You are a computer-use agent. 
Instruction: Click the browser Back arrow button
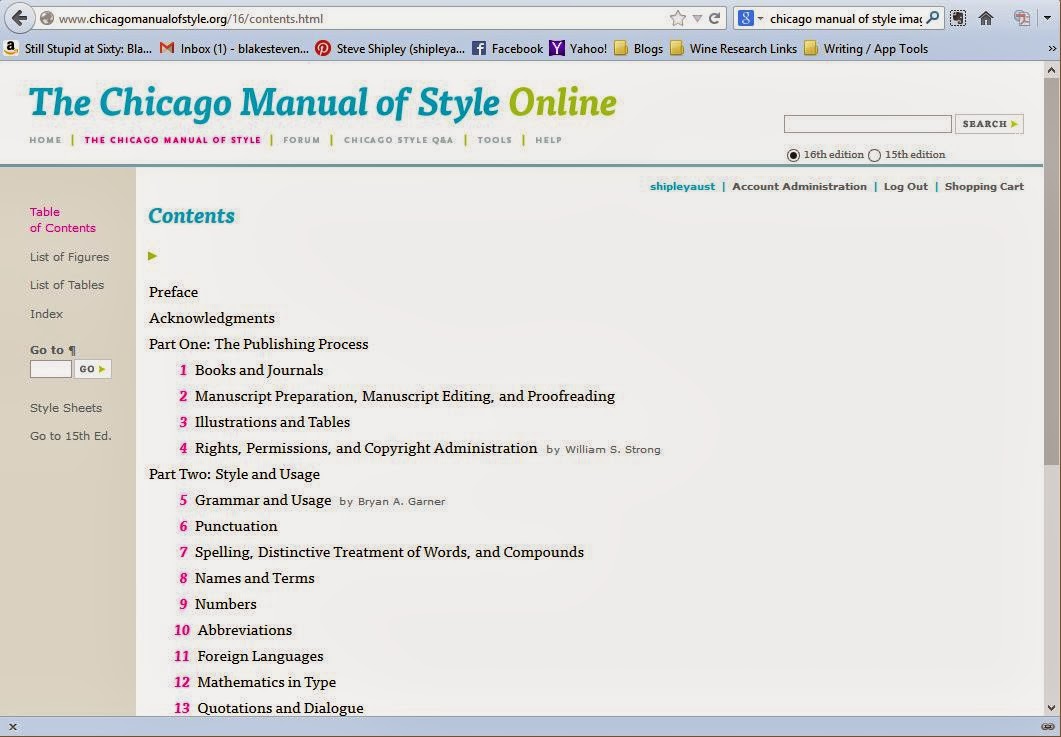(19, 18)
